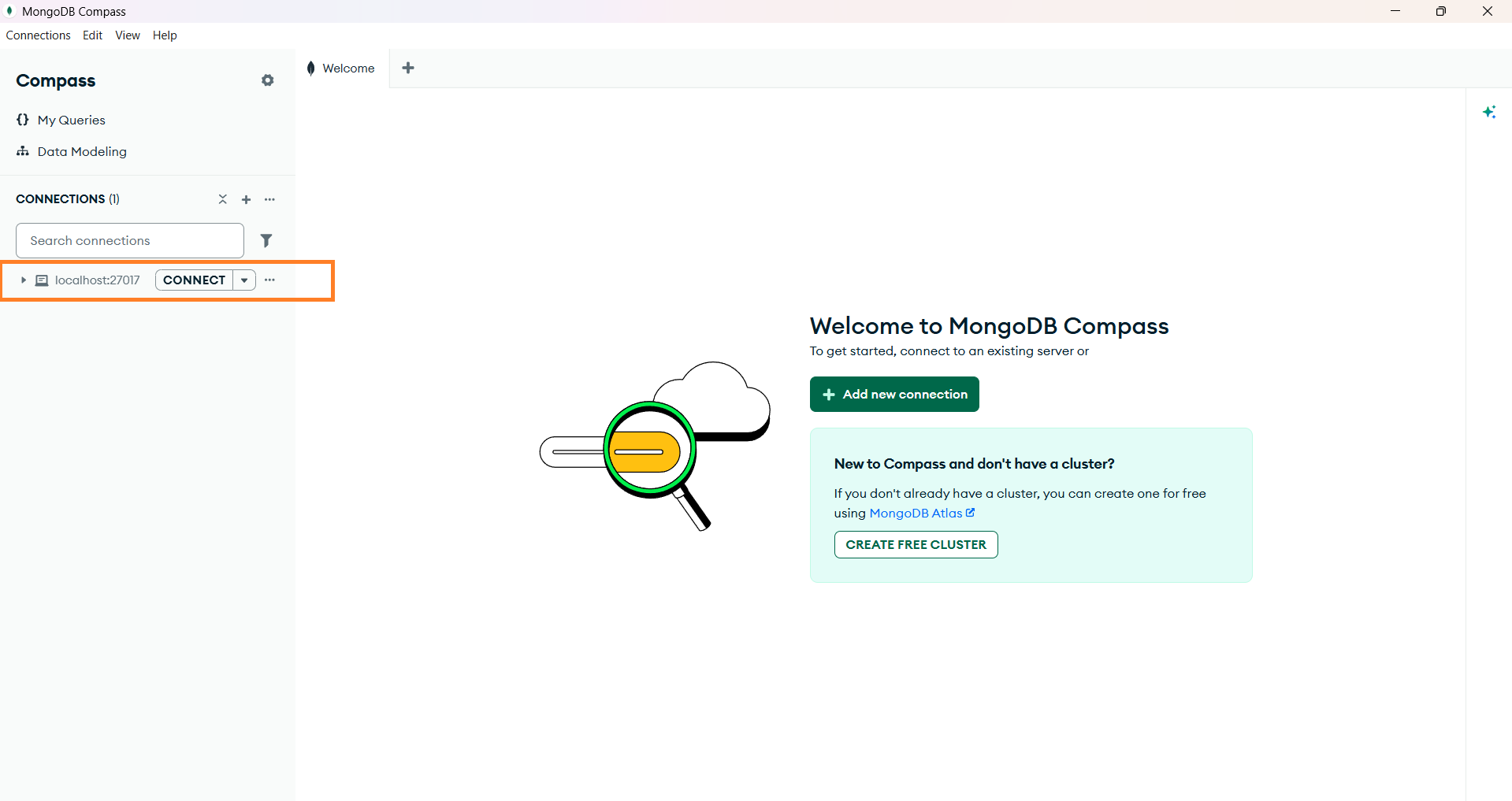Open the connections ellipsis options menu
This screenshot has width=1512, height=801.
[270, 199]
